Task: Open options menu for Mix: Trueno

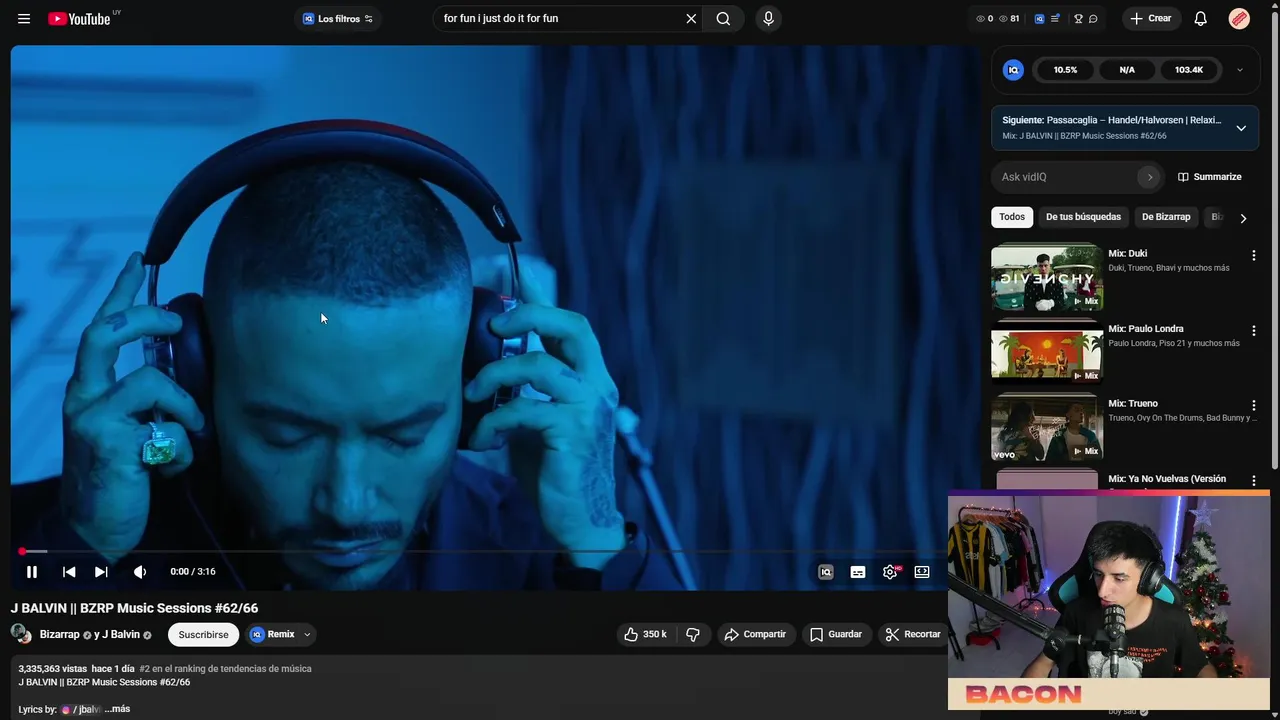Action: (x=1254, y=405)
